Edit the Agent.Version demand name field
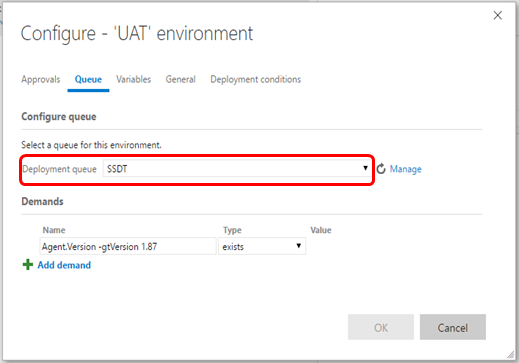This screenshot has height=363, width=519. 128,246
